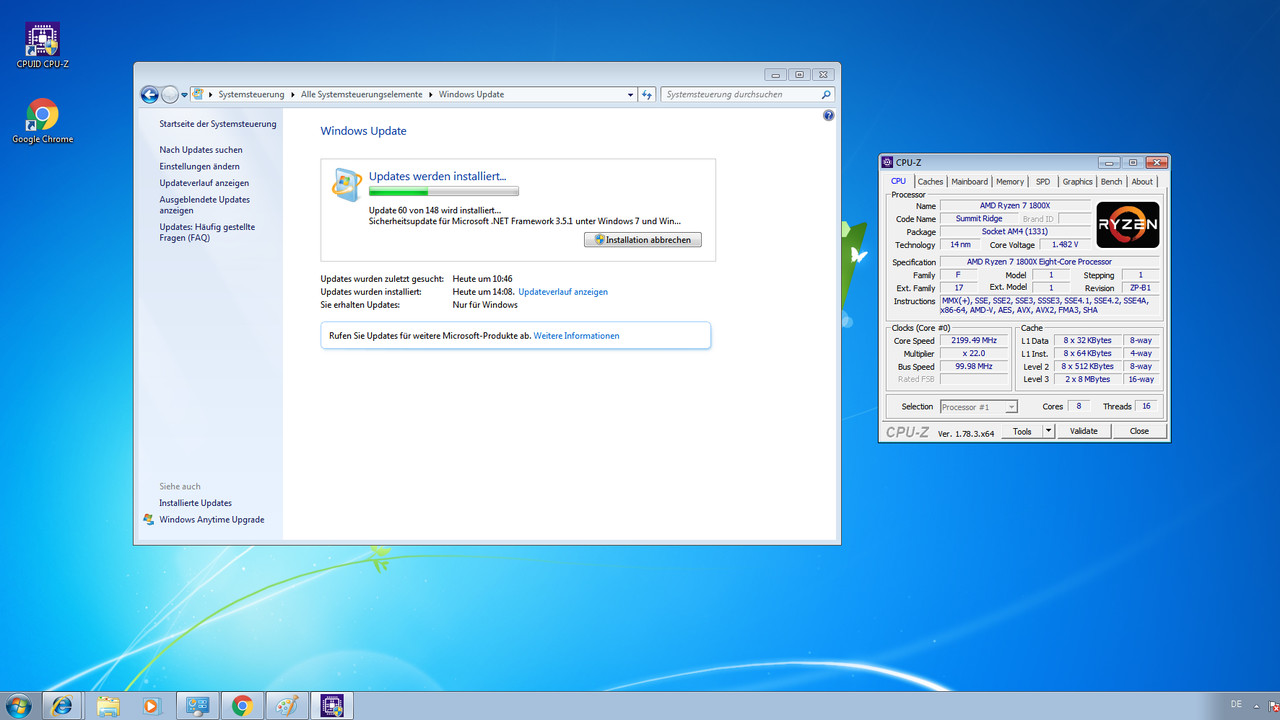Viewport: 1280px width, 720px height.
Task: Click the search magnifier icon
Action: 826,94
